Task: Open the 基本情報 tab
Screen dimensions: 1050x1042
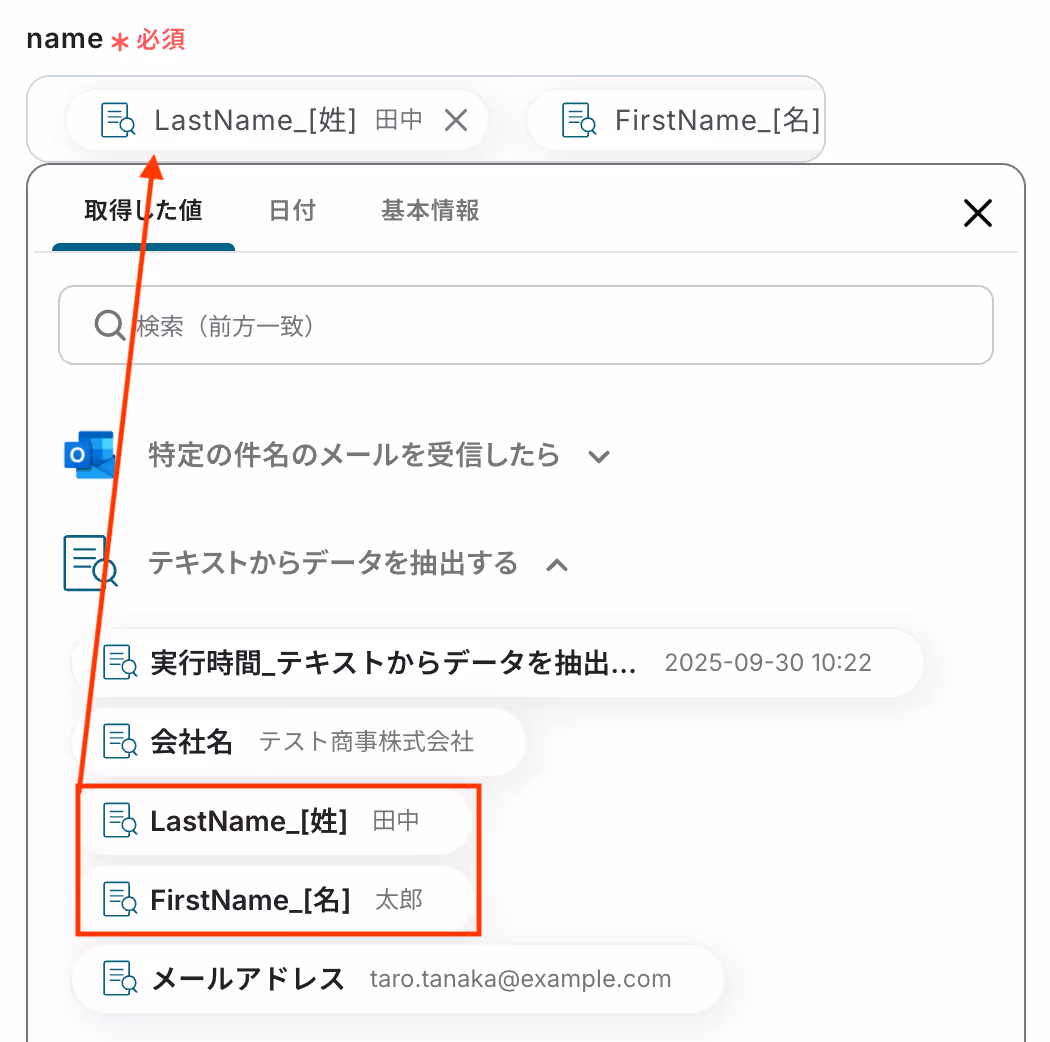Action: [430, 210]
